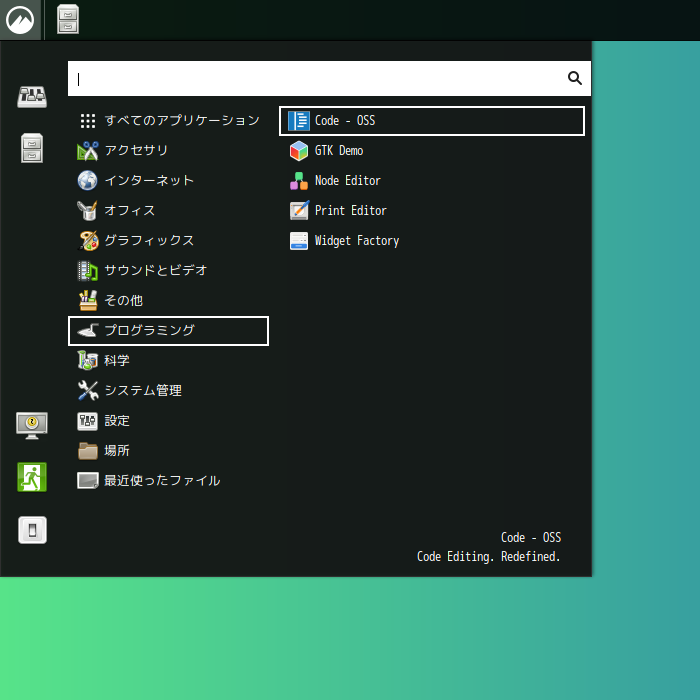
Task: Click the wrench-screwdriver icon for システム管理
Action: click(x=88, y=391)
